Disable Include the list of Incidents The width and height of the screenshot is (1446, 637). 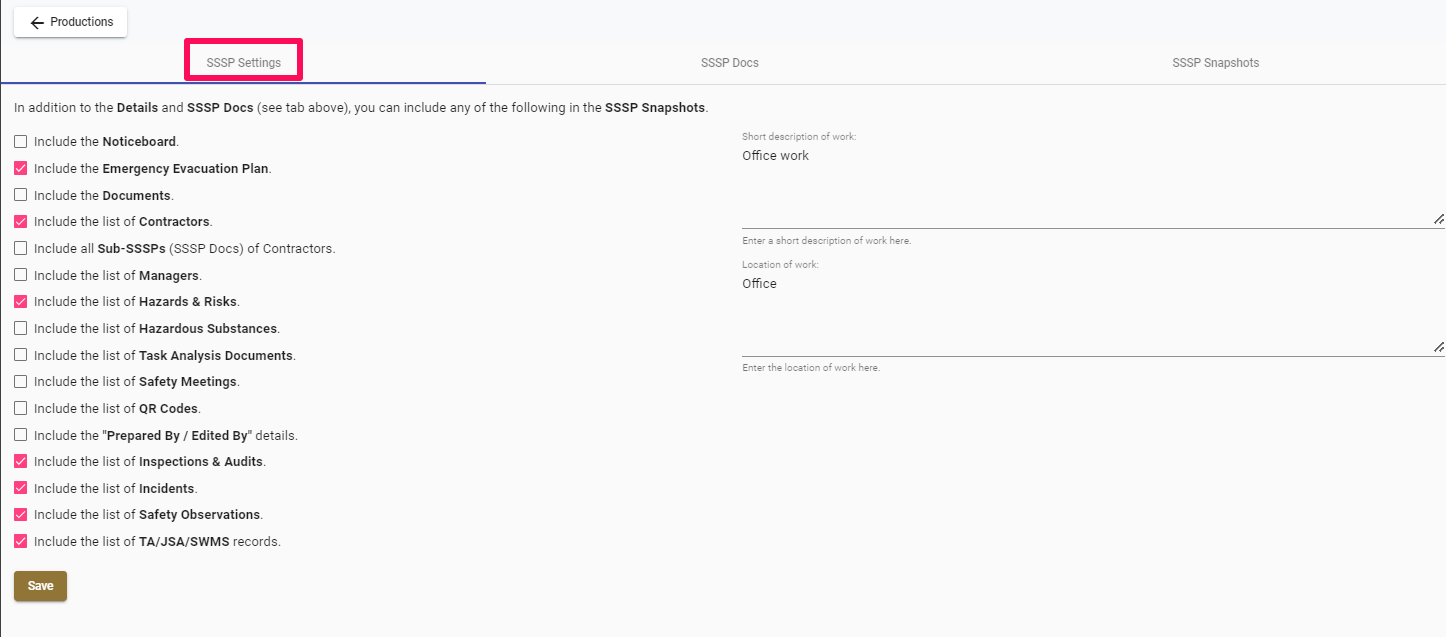click(x=20, y=488)
